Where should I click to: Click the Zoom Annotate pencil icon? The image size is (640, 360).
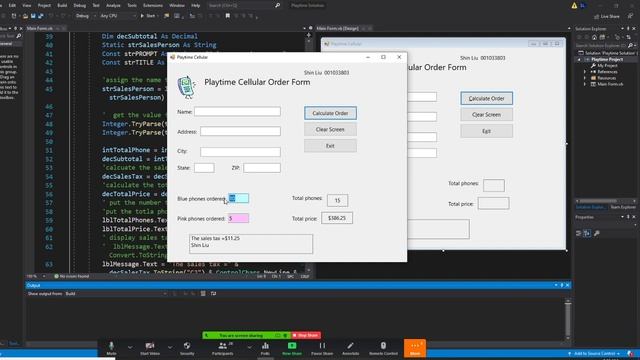(351, 346)
